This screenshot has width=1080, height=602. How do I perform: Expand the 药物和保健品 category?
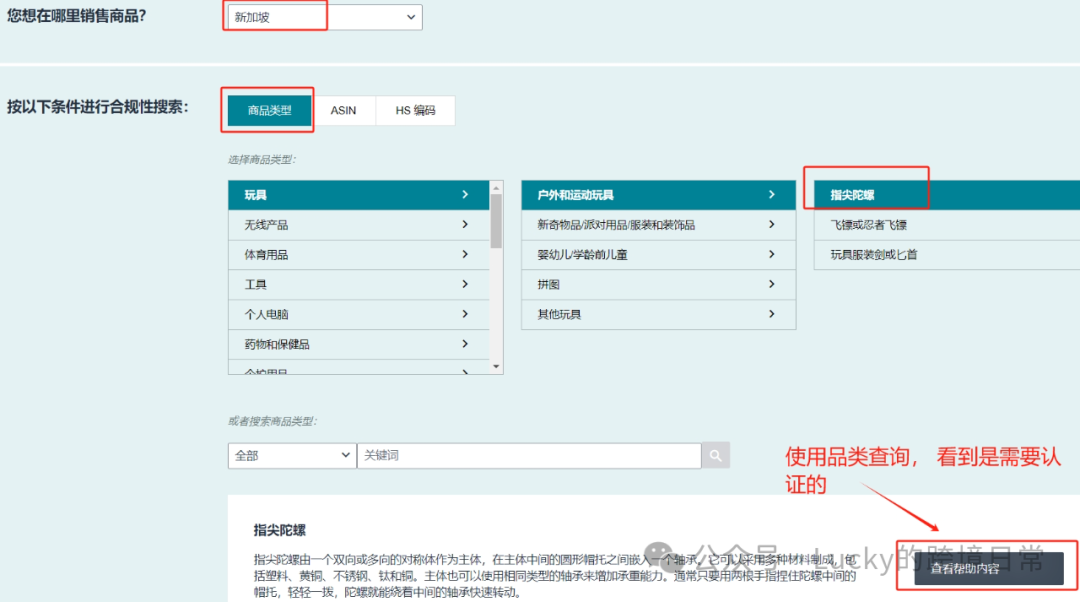358,344
